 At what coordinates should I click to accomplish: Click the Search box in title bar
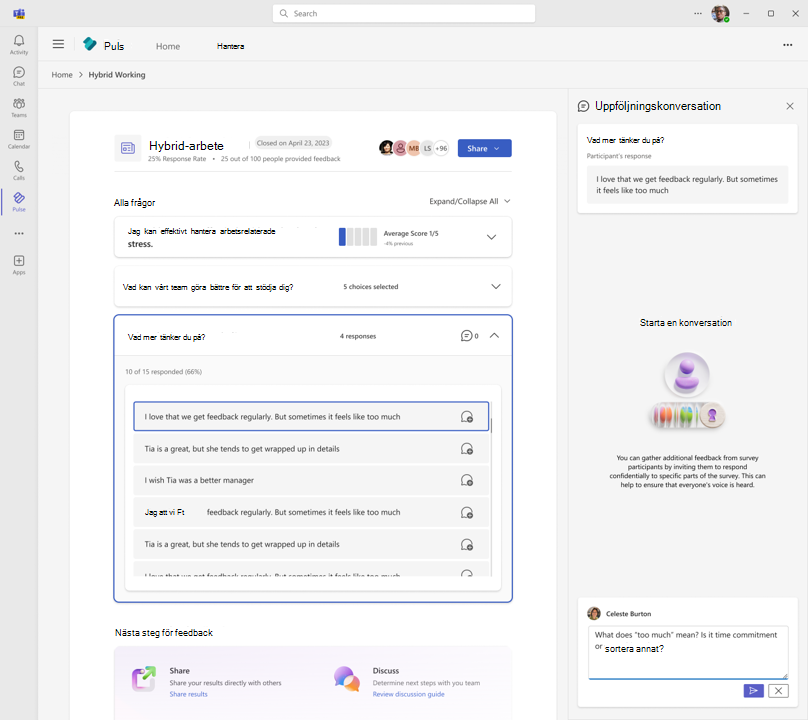click(x=404, y=13)
